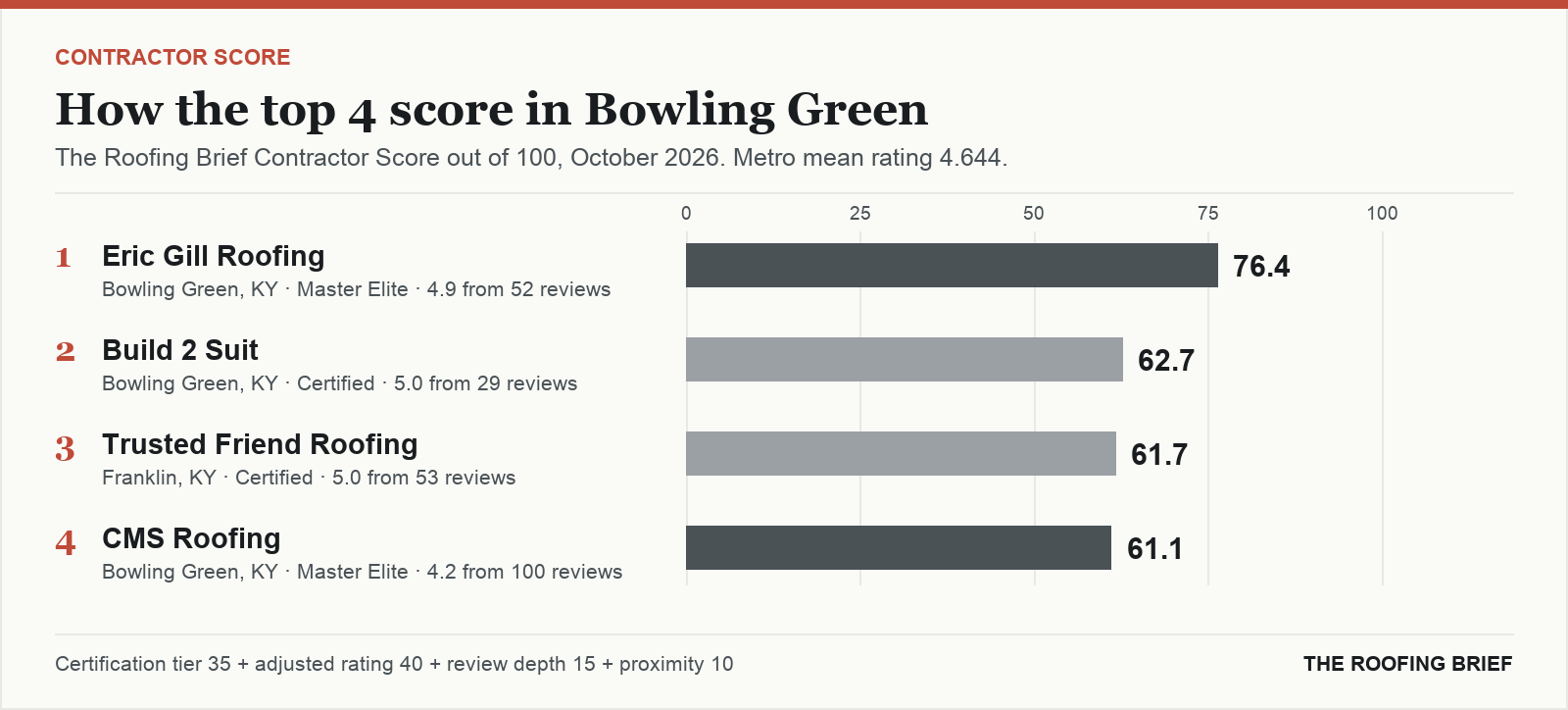Click the 76.4 score value

coord(1261,267)
